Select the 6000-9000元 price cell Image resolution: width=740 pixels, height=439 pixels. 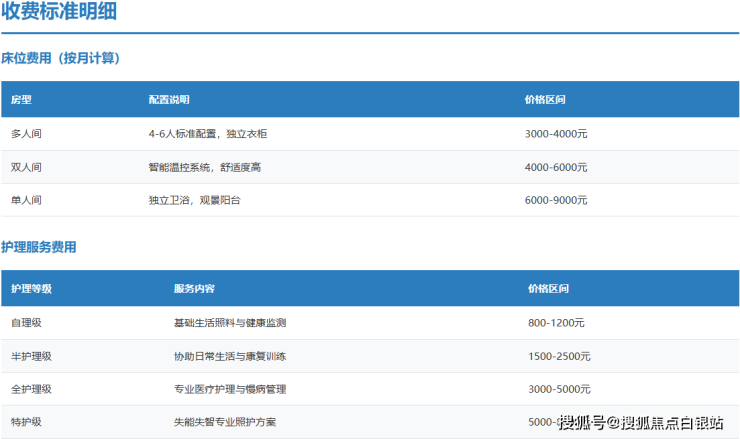556,200
